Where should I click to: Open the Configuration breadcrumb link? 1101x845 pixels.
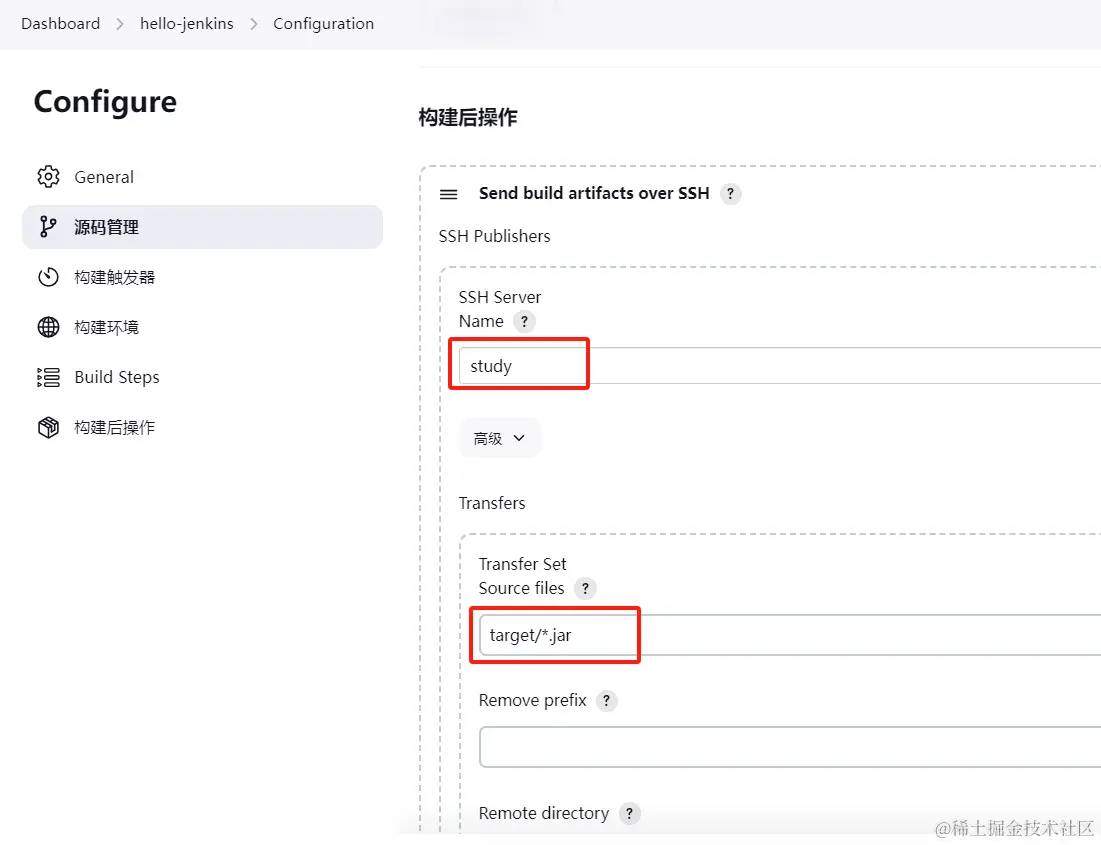[x=324, y=24]
